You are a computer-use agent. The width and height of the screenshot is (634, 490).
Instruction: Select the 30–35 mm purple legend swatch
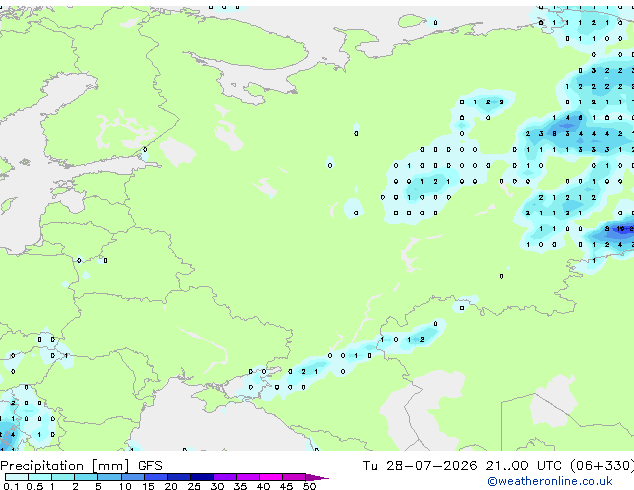[224, 477]
